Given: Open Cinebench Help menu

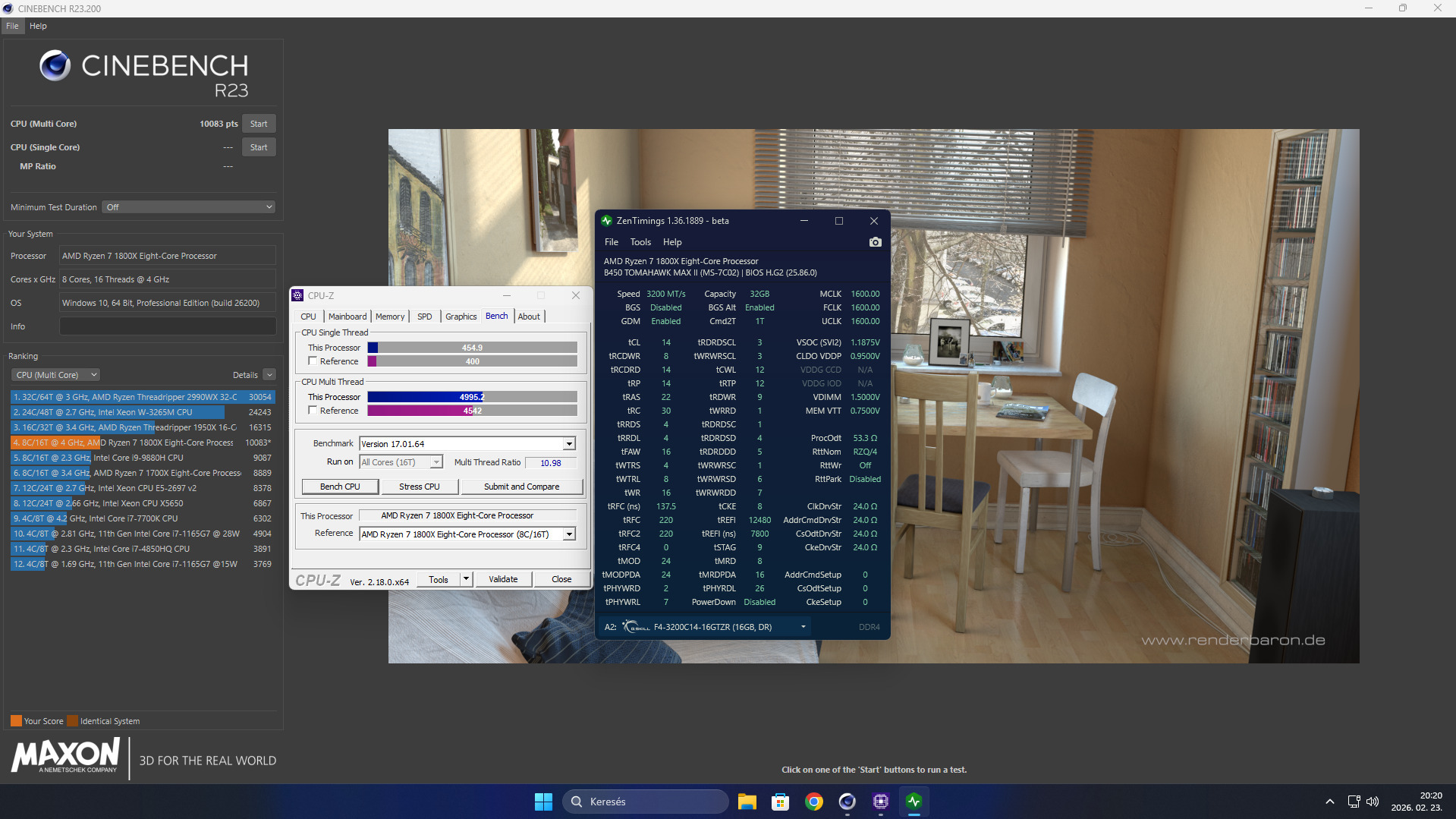Looking at the screenshot, I should (x=38, y=26).
